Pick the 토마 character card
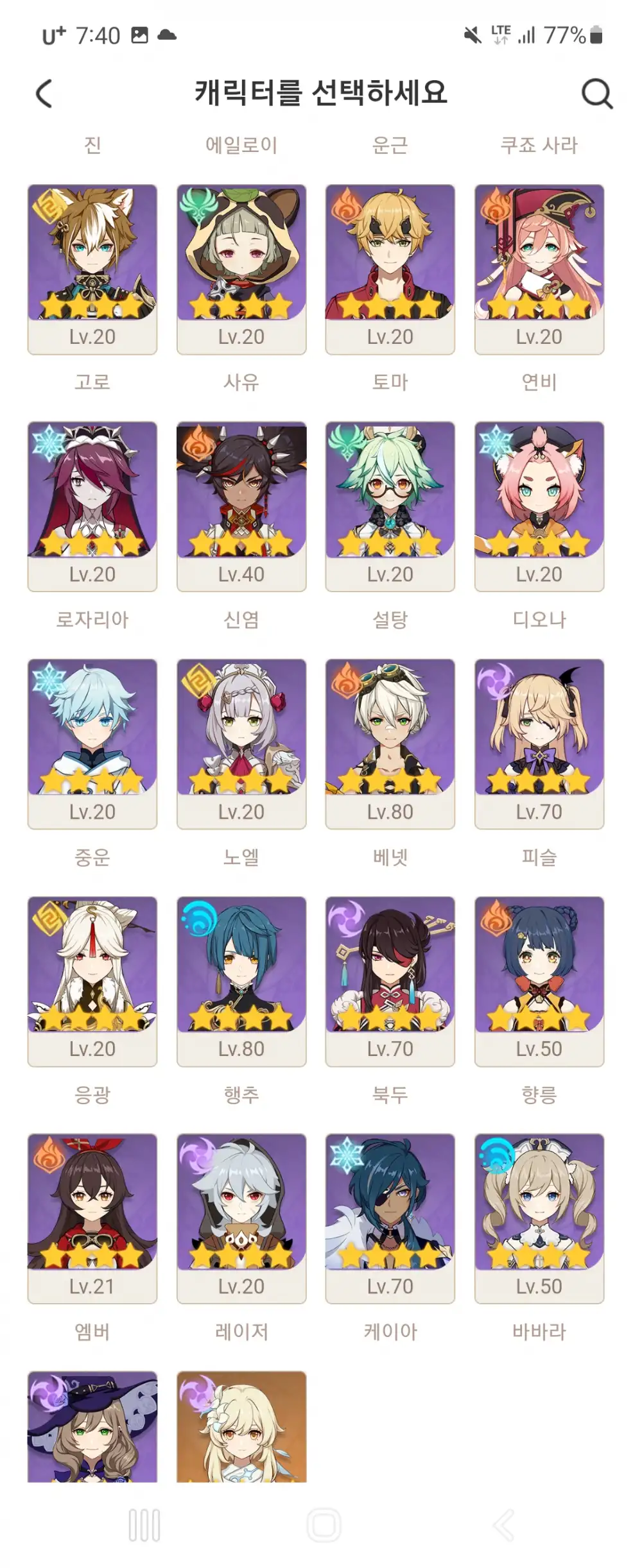The height and width of the screenshot is (1568, 642). pyautogui.click(x=390, y=269)
